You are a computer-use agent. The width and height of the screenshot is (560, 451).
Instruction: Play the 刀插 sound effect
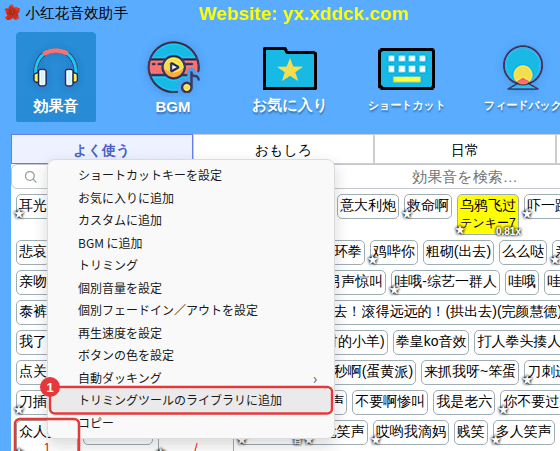pyautogui.click(x=32, y=402)
